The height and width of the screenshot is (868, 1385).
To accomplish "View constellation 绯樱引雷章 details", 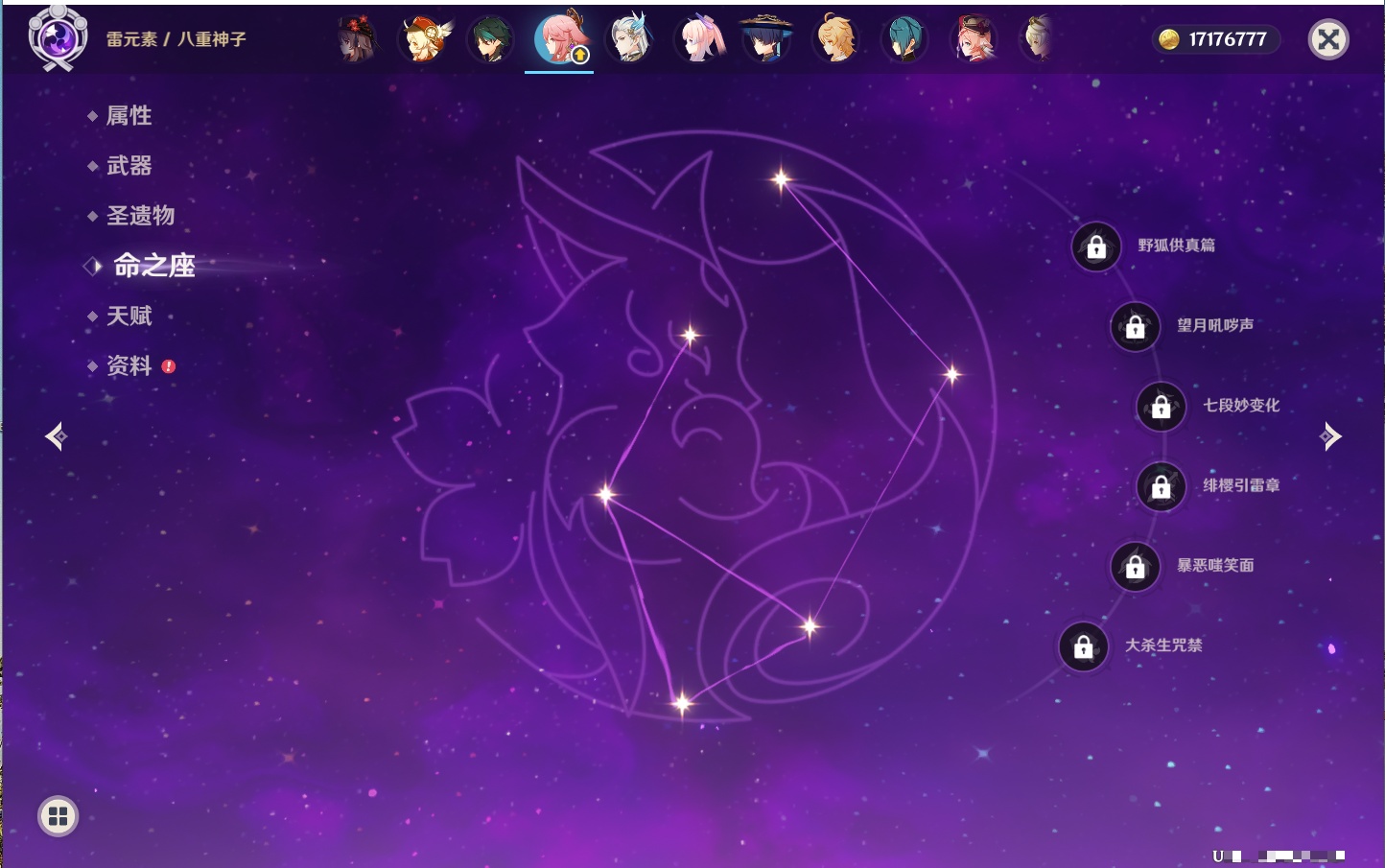I will [x=1241, y=485].
